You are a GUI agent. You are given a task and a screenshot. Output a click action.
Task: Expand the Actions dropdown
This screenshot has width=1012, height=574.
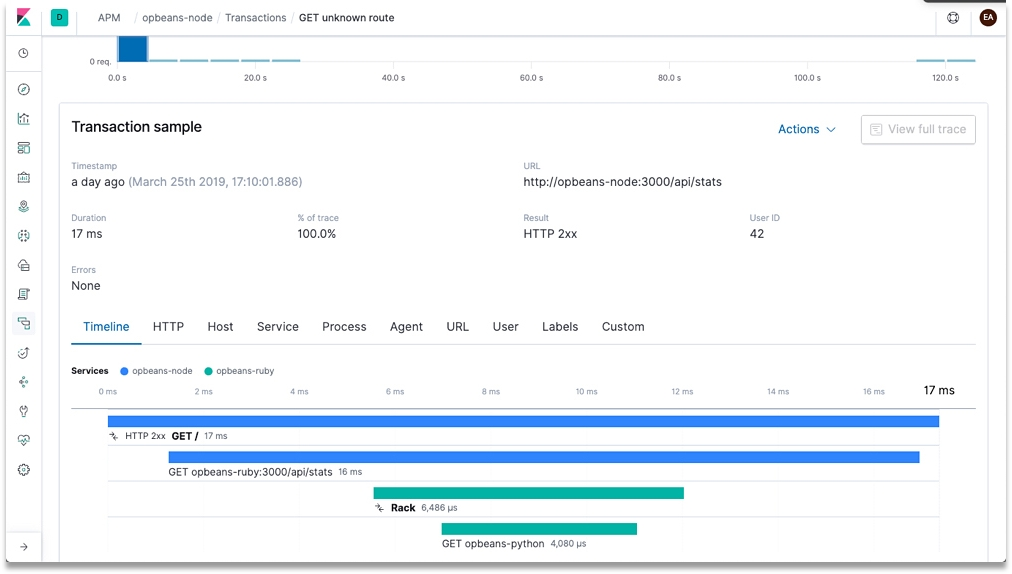(806, 129)
